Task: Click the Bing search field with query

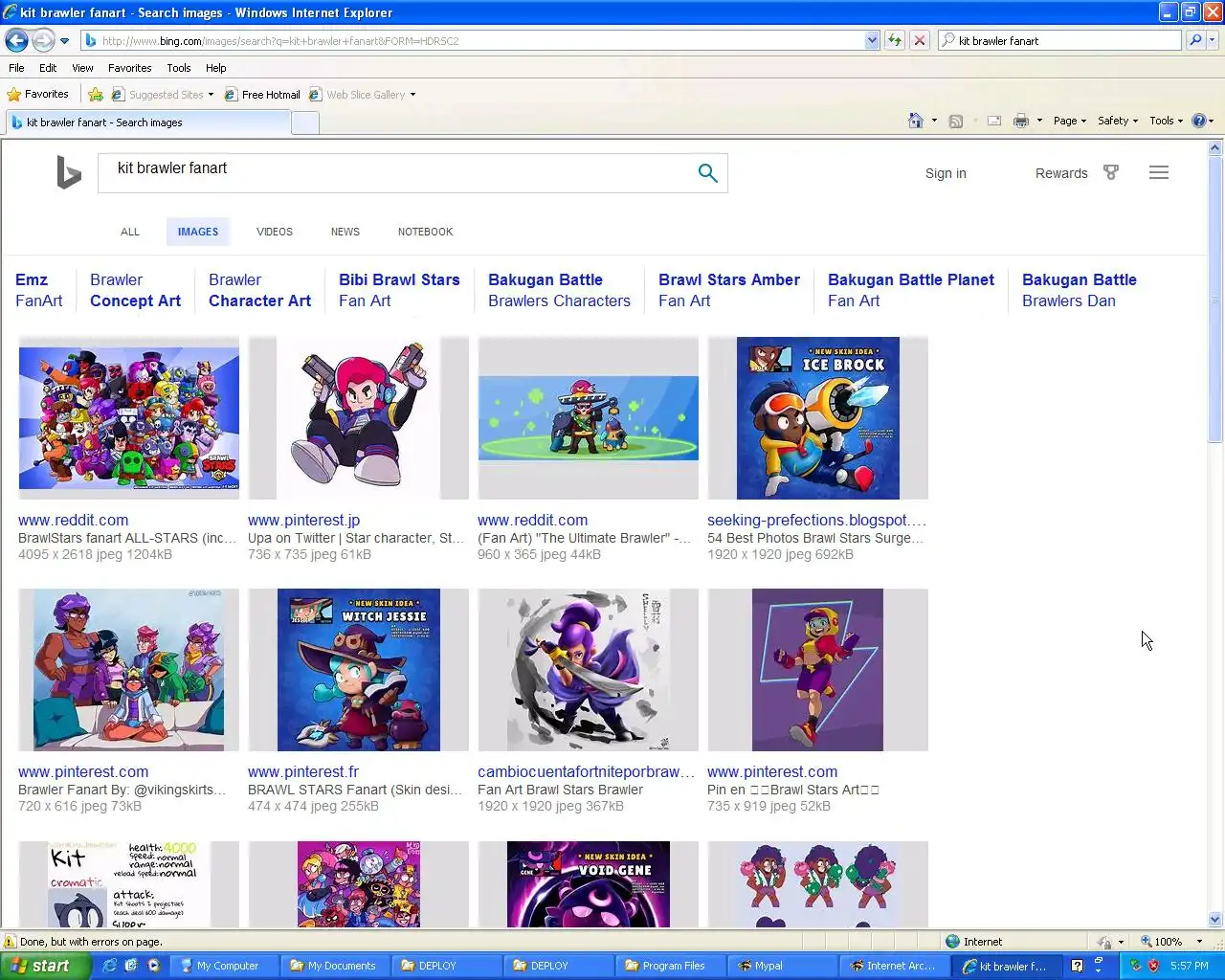Action: click(397, 172)
